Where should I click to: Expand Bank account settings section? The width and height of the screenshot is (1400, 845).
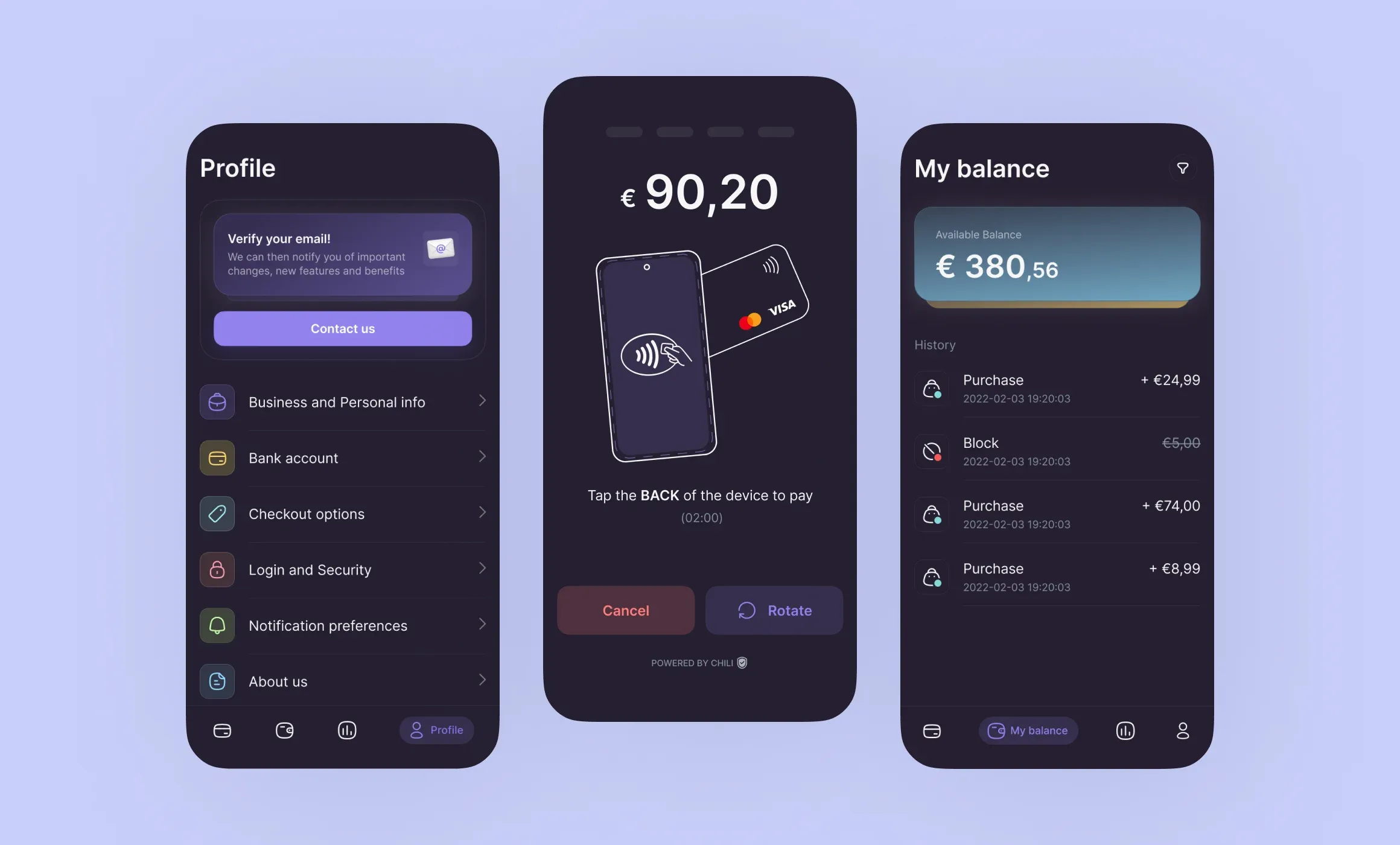[x=343, y=457]
